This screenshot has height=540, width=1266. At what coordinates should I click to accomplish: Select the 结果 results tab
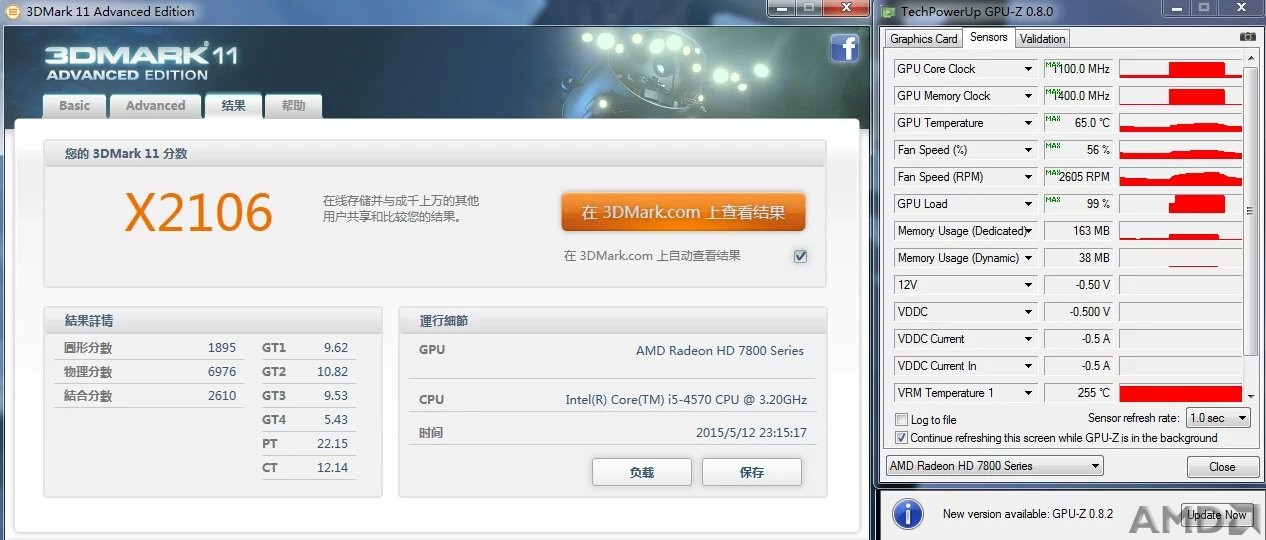click(233, 106)
